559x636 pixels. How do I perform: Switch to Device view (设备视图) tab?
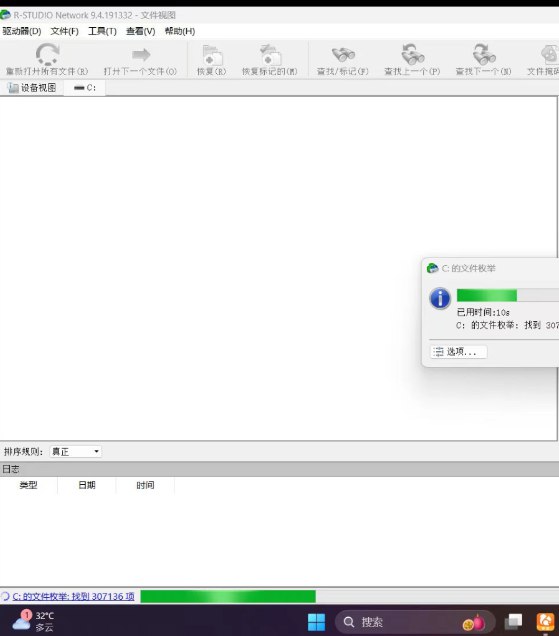(32, 88)
